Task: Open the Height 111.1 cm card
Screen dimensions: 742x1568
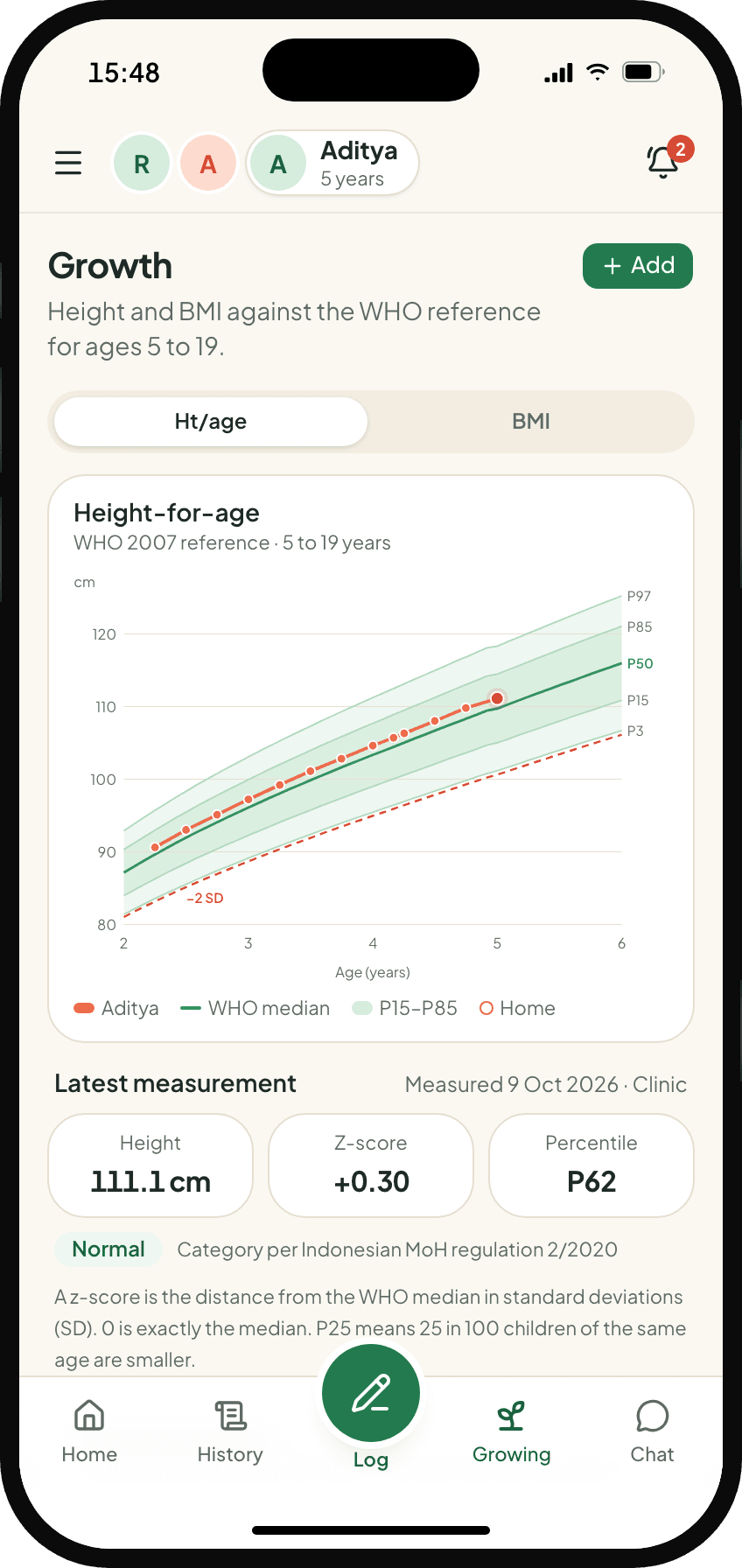Action: pyautogui.click(x=150, y=1165)
